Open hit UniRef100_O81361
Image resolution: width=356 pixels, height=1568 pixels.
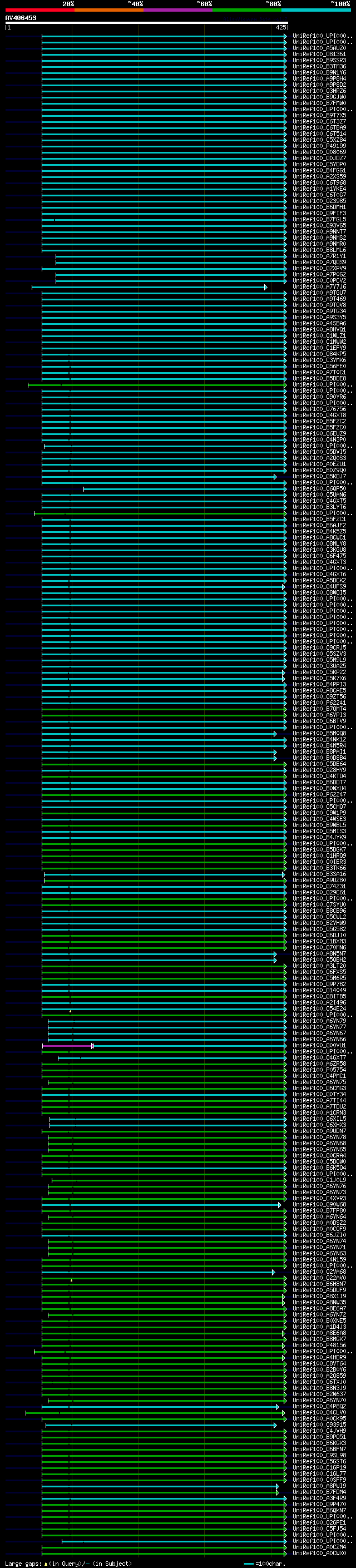pos(319,54)
